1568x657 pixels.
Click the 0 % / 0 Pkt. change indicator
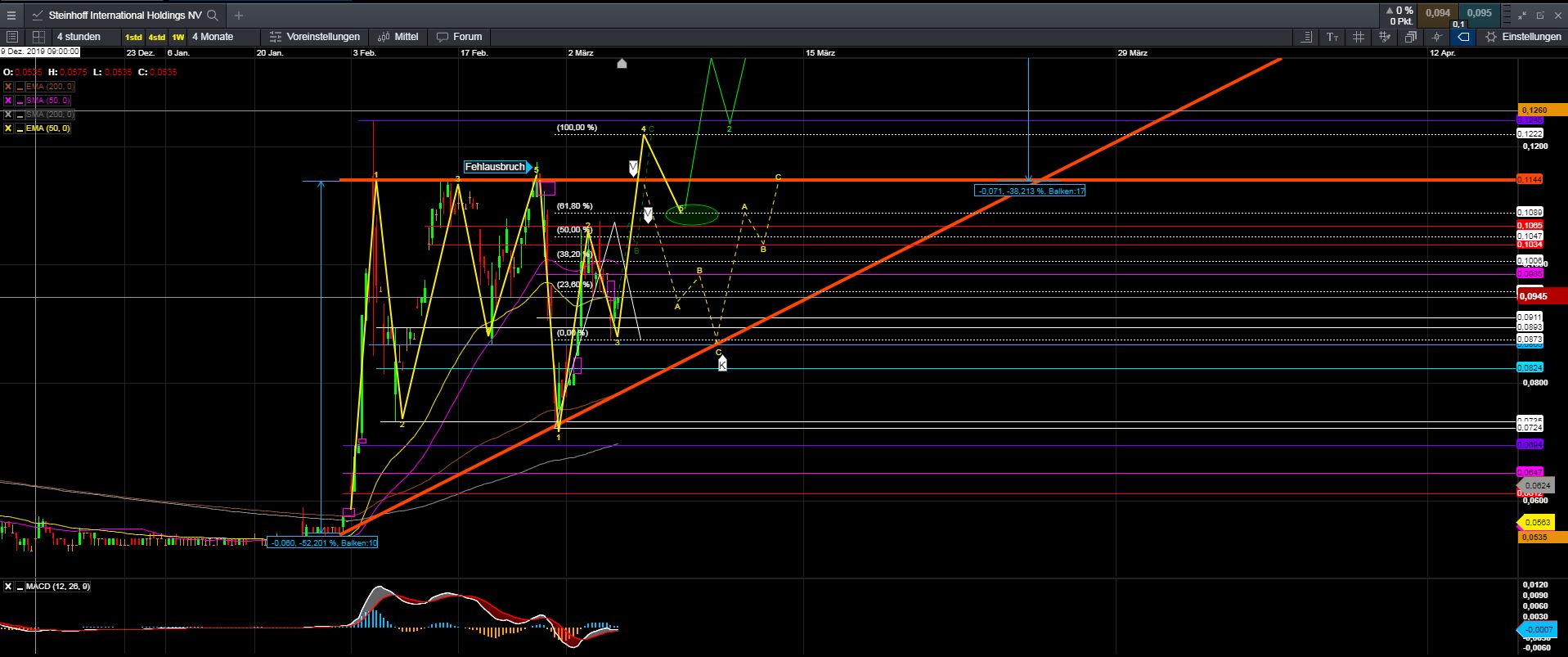point(1400,15)
